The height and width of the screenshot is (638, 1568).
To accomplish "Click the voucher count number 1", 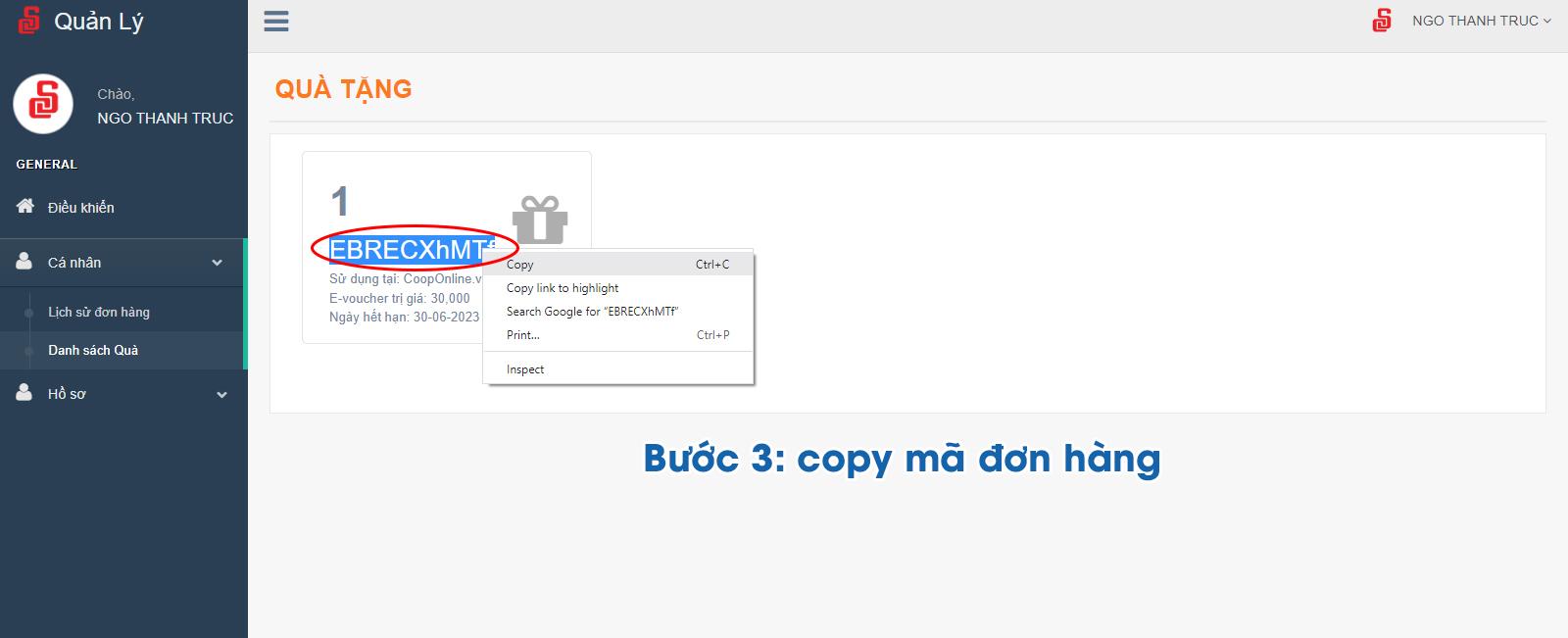I will pos(340,202).
